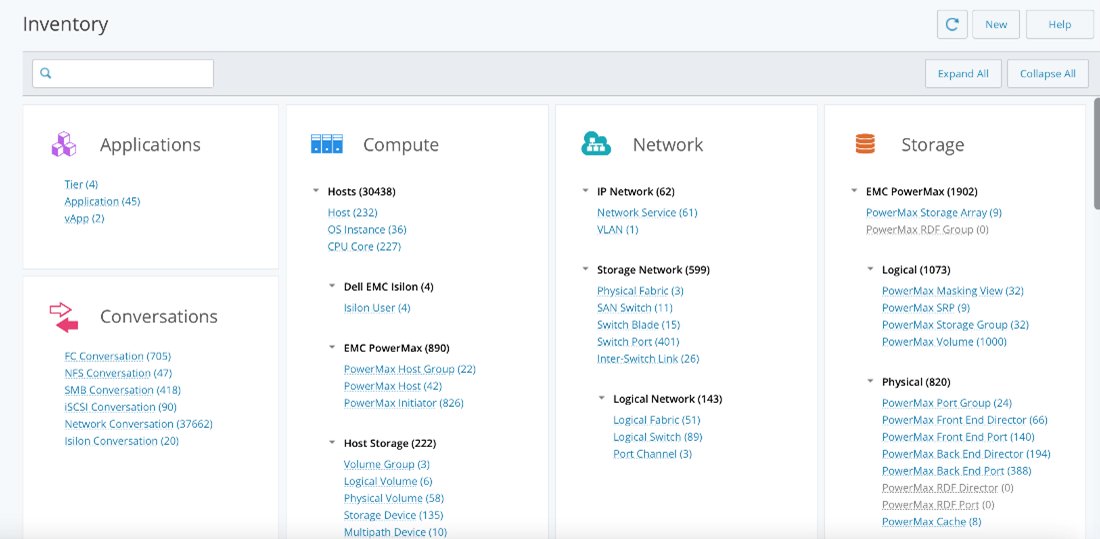Viewport: 1100px width, 539px height.
Task: Collapse the IP Network (62) group
Action: point(586,191)
